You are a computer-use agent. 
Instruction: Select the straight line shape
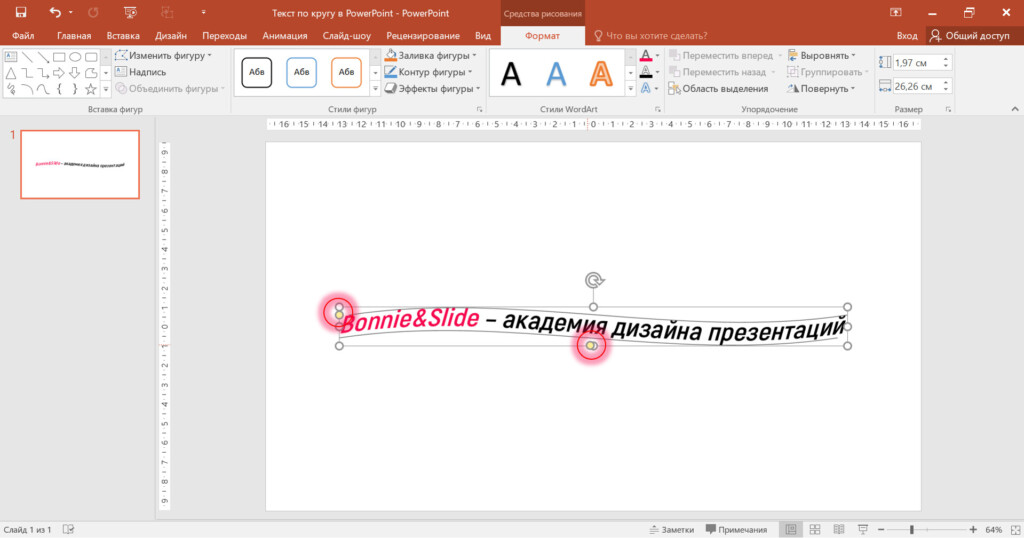click(x=27, y=57)
